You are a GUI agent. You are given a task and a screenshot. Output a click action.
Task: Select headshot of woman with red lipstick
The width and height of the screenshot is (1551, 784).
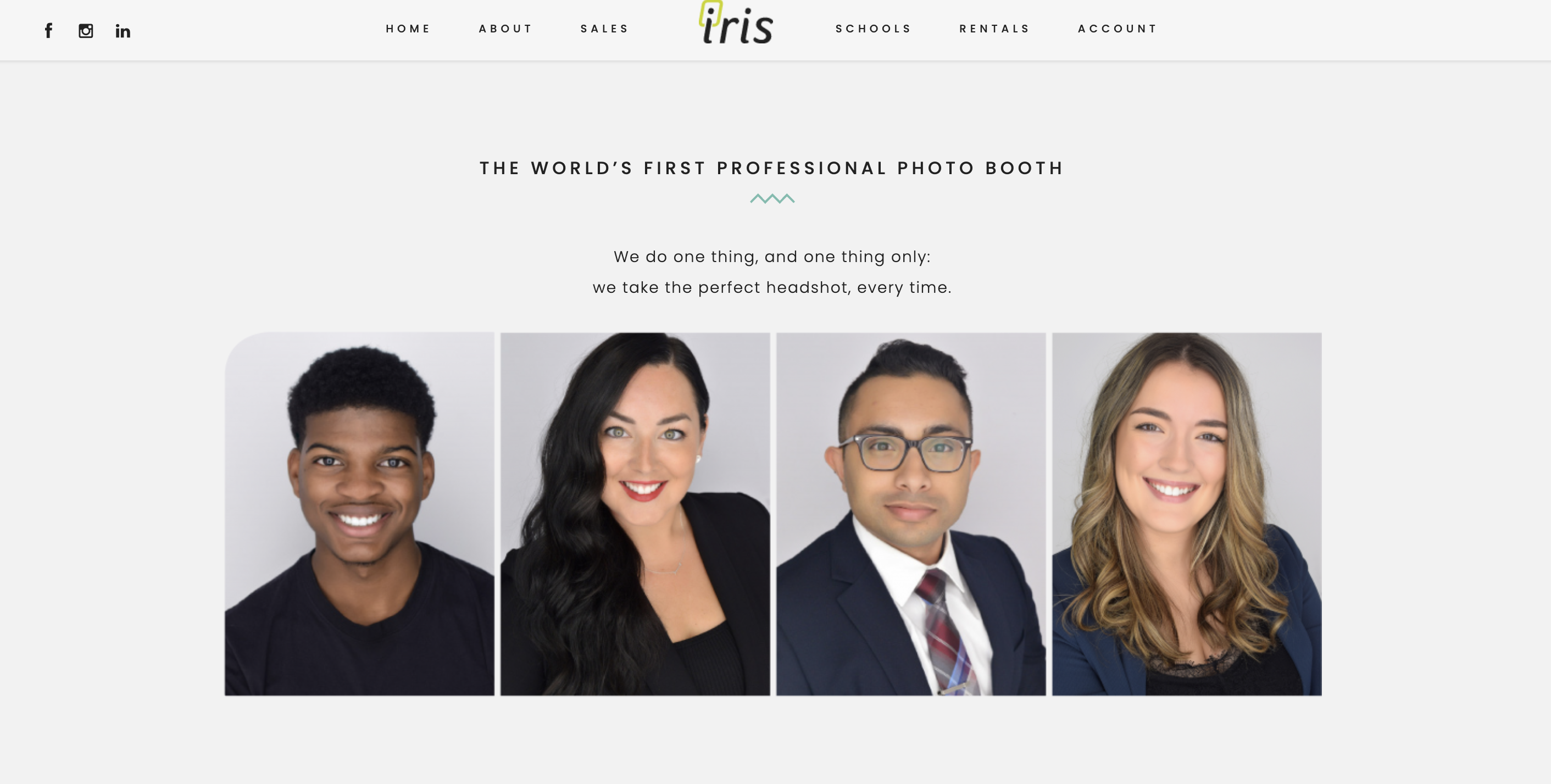(x=635, y=514)
